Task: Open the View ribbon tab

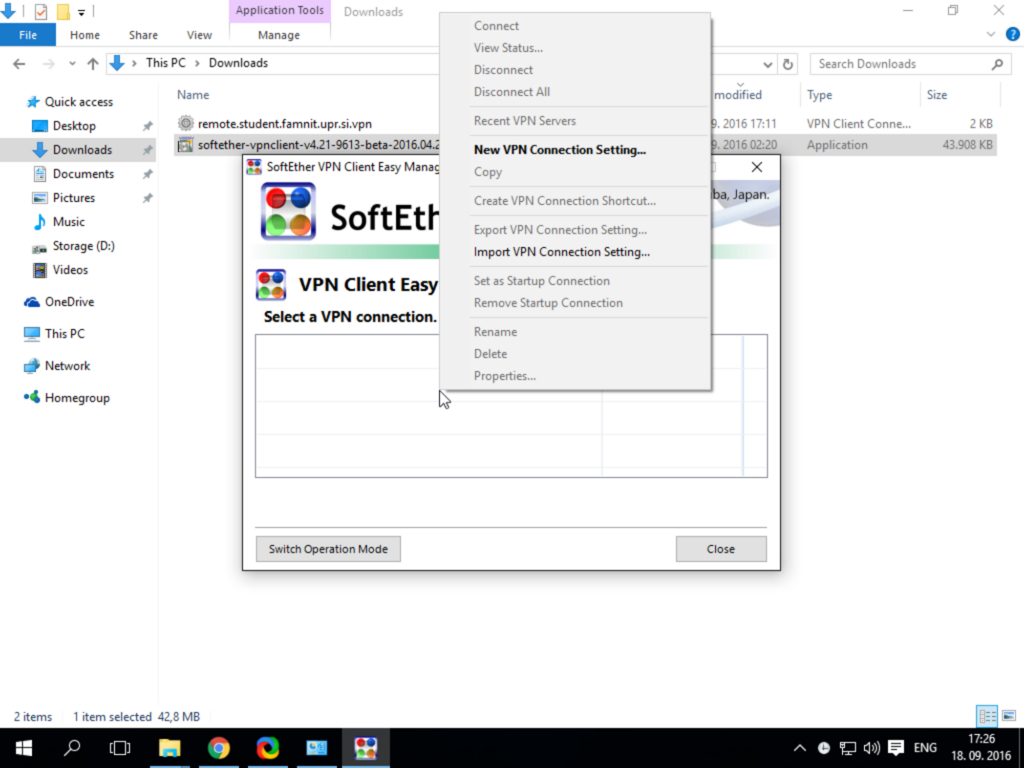Action: (199, 35)
